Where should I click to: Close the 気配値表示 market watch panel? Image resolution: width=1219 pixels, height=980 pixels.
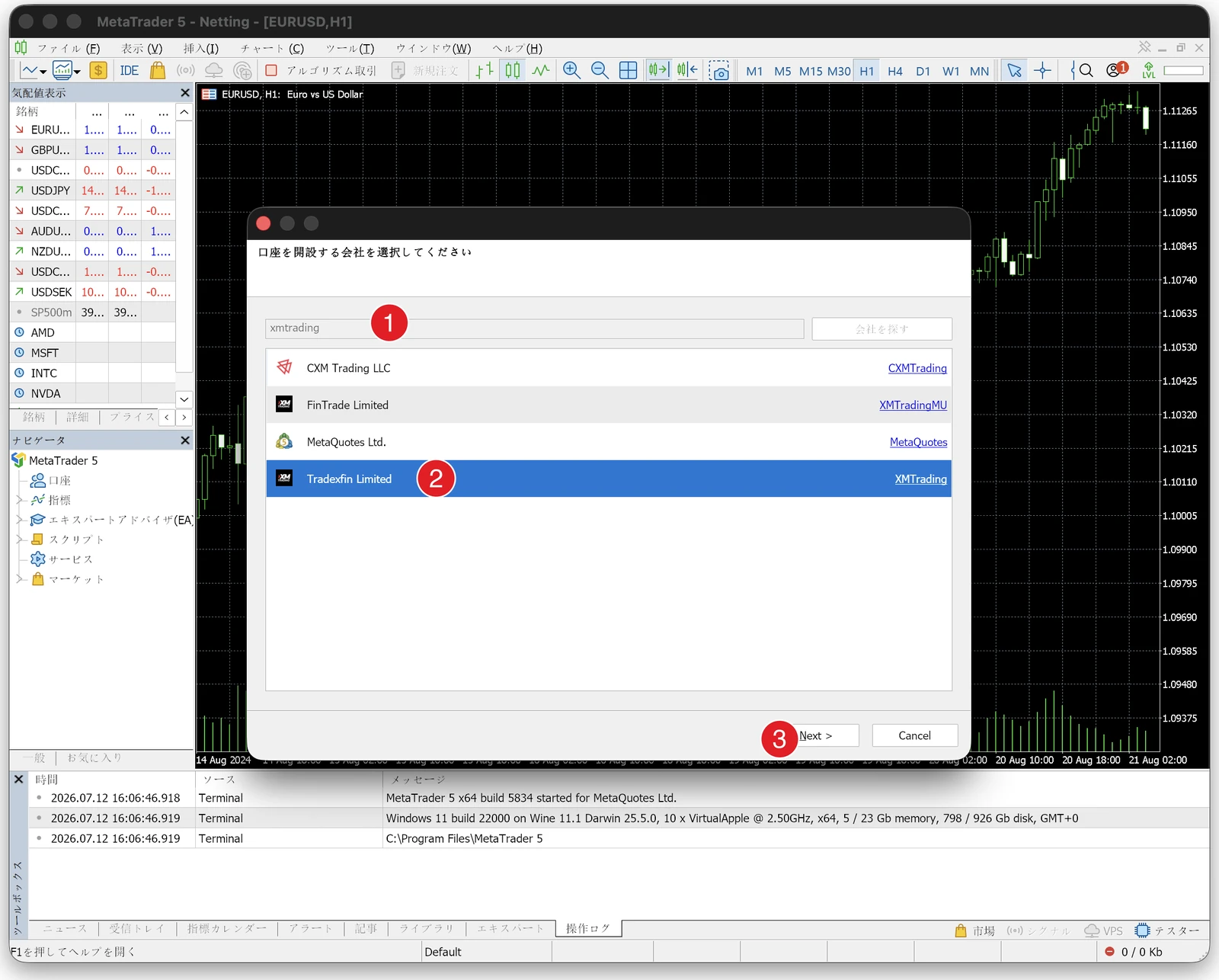[184, 92]
